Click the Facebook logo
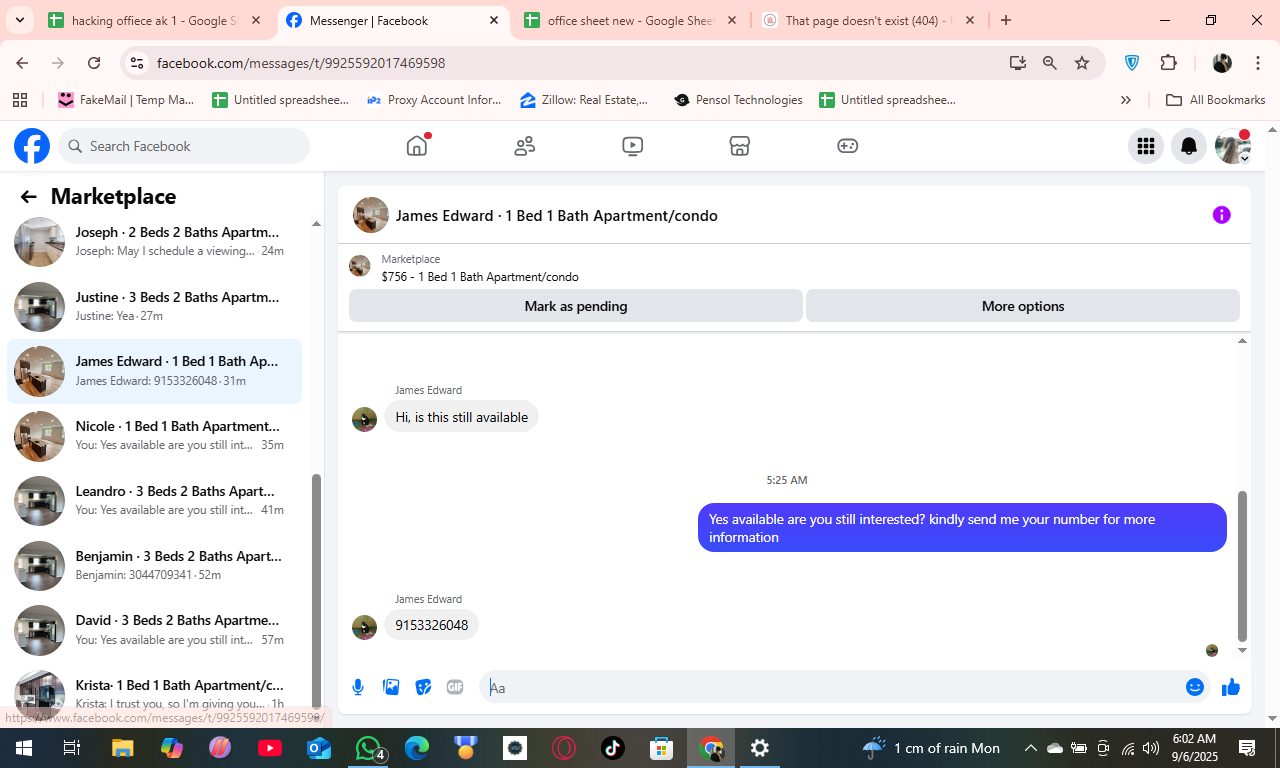 (x=32, y=146)
